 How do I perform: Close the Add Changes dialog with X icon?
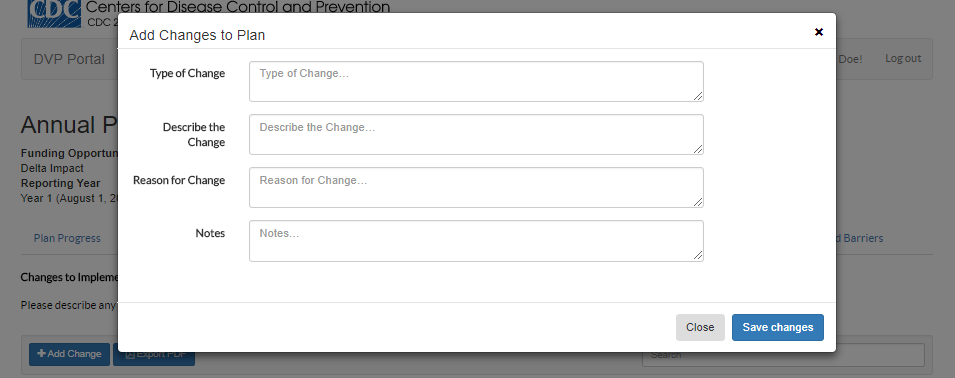[819, 32]
